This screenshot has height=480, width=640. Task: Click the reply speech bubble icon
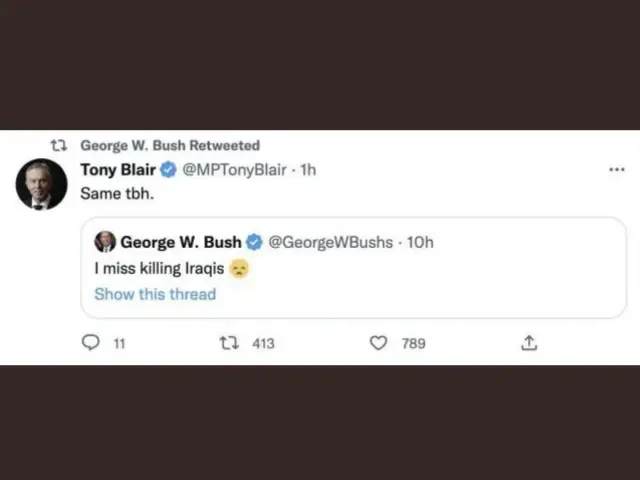tap(90, 343)
